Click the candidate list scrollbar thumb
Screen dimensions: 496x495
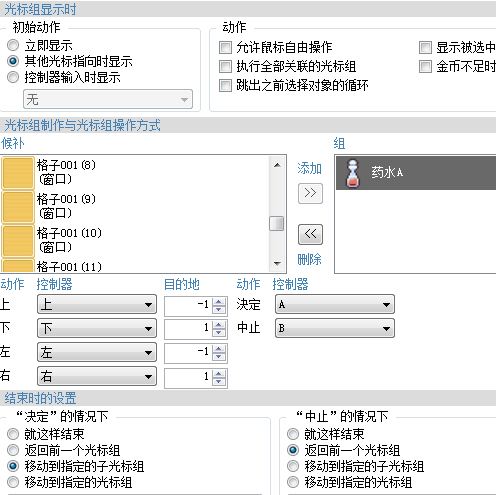point(277,223)
